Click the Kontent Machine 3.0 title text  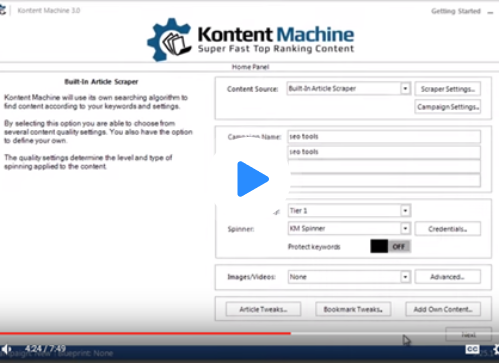[49, 11]
